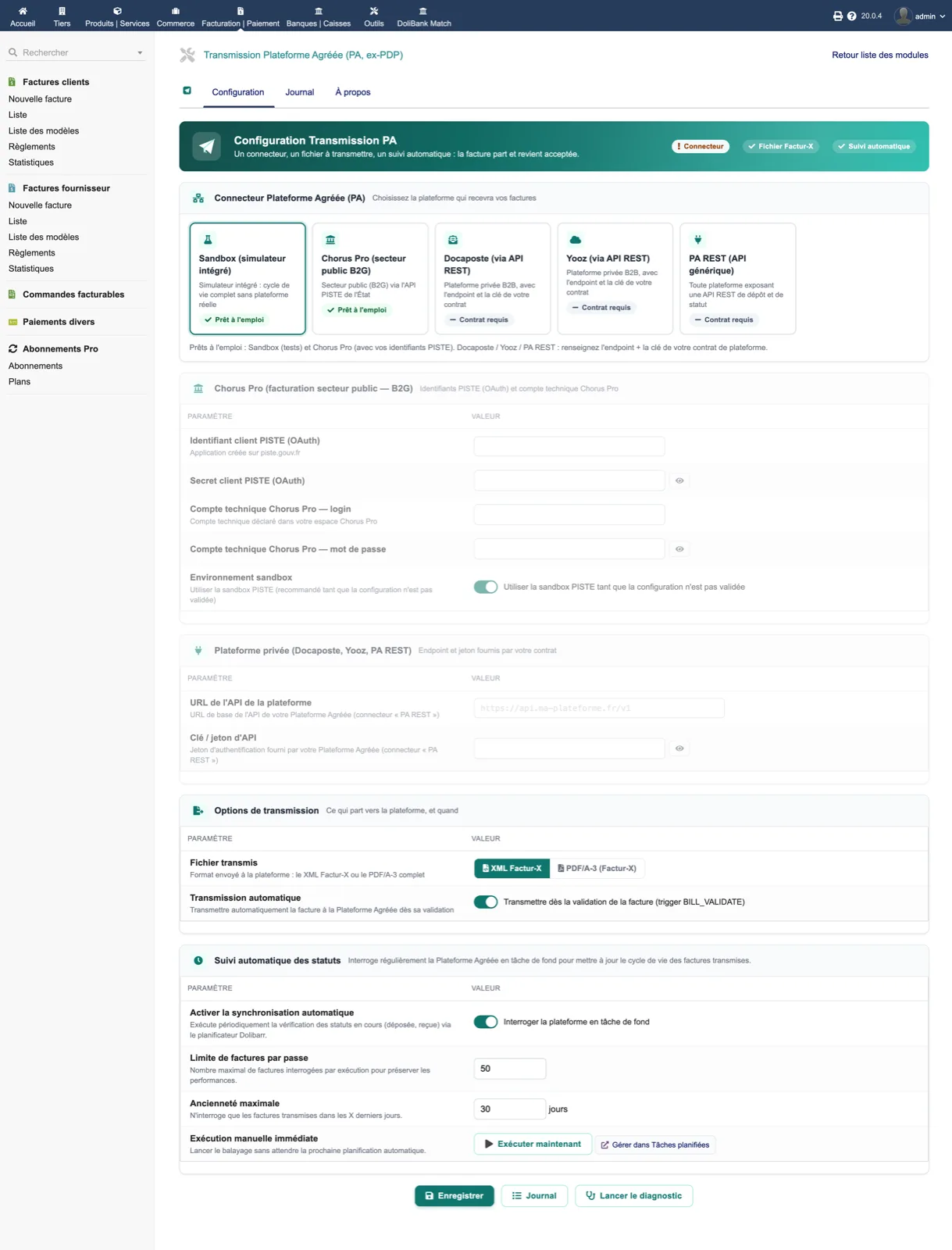The image size is (952, 1250).
Task: Open the Outils tools icon
Action: (x=374, y=11)
